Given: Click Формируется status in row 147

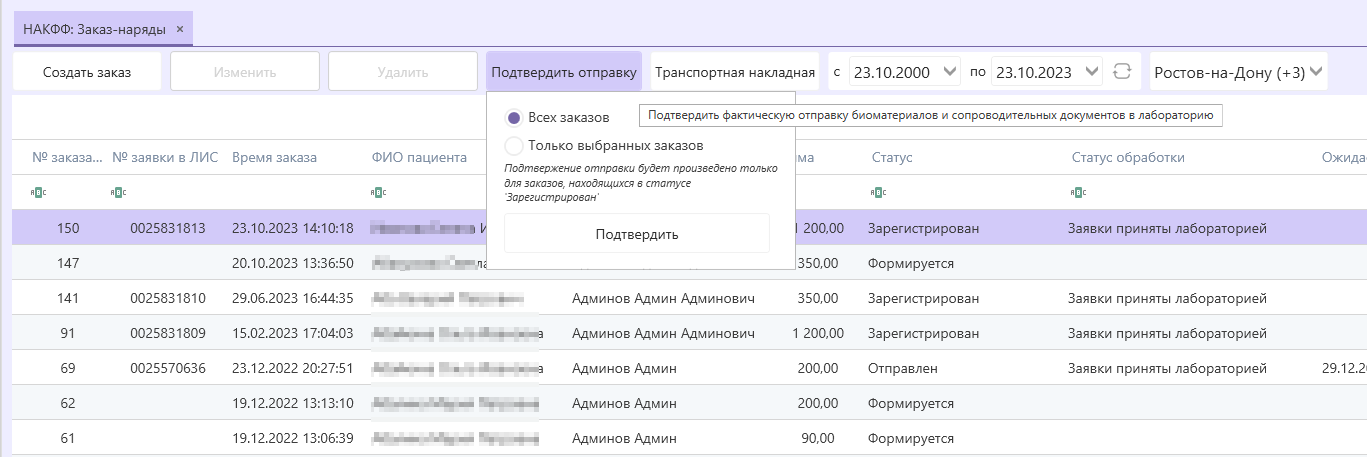Looking at the screenshot, I should (911, 263).
